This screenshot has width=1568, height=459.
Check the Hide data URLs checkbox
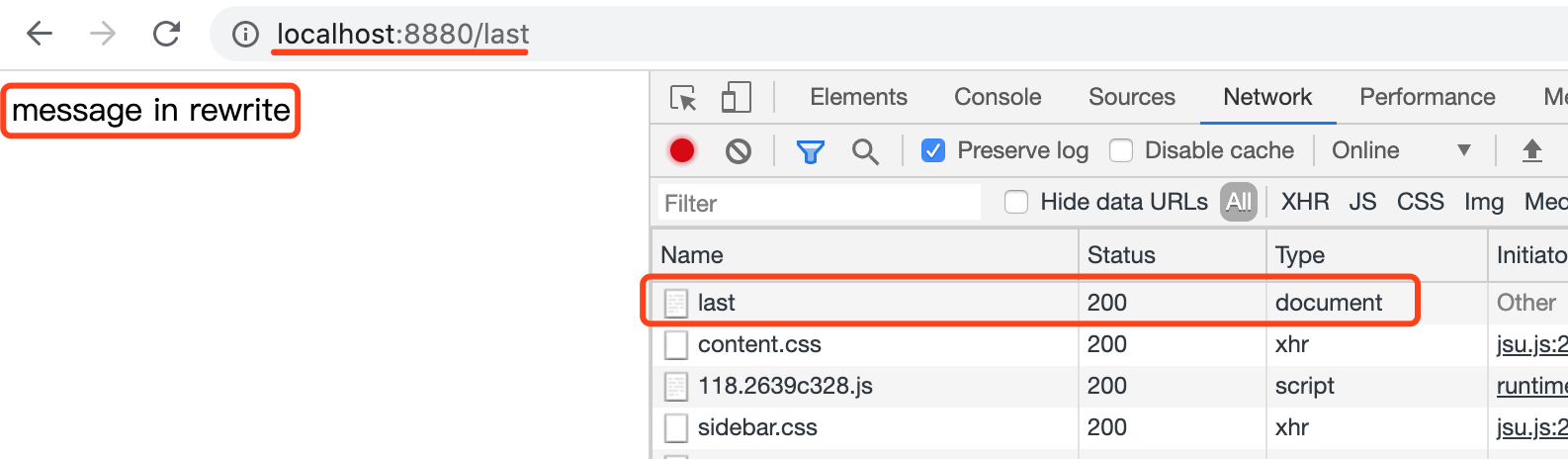coord(1016,202)
